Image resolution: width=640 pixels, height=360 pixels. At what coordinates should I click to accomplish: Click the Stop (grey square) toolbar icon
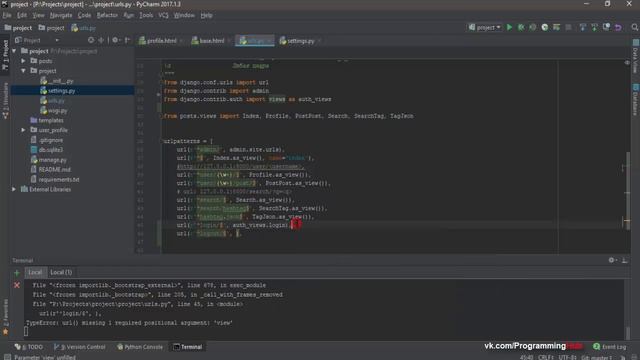[x=568, y=27]
